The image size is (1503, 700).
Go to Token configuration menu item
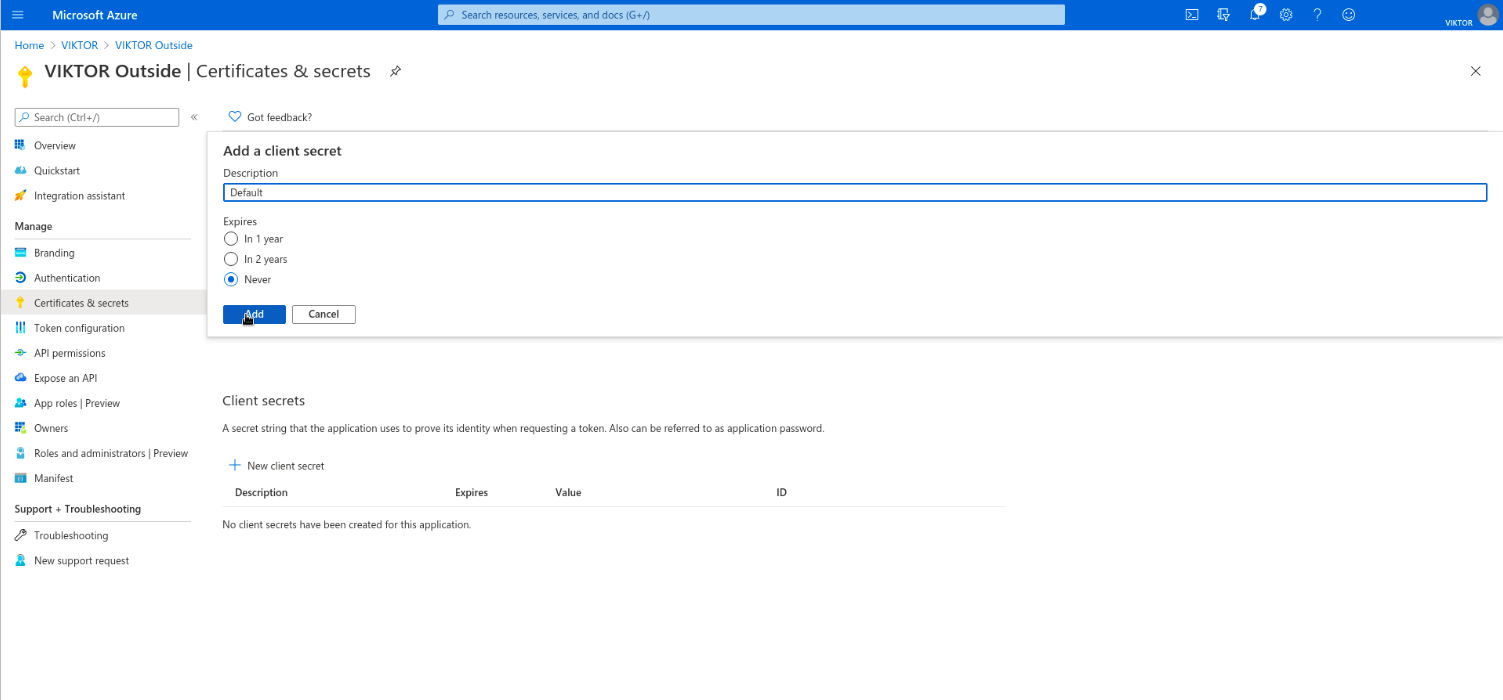pos(79,328)
